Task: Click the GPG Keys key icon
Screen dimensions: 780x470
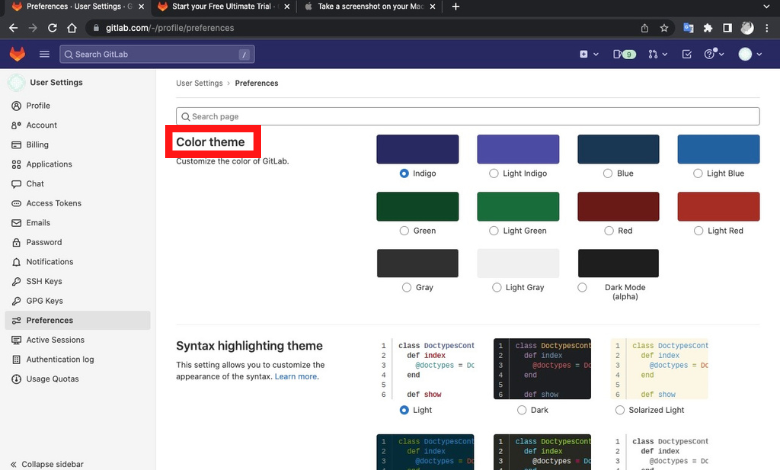Action: [16, 300]
